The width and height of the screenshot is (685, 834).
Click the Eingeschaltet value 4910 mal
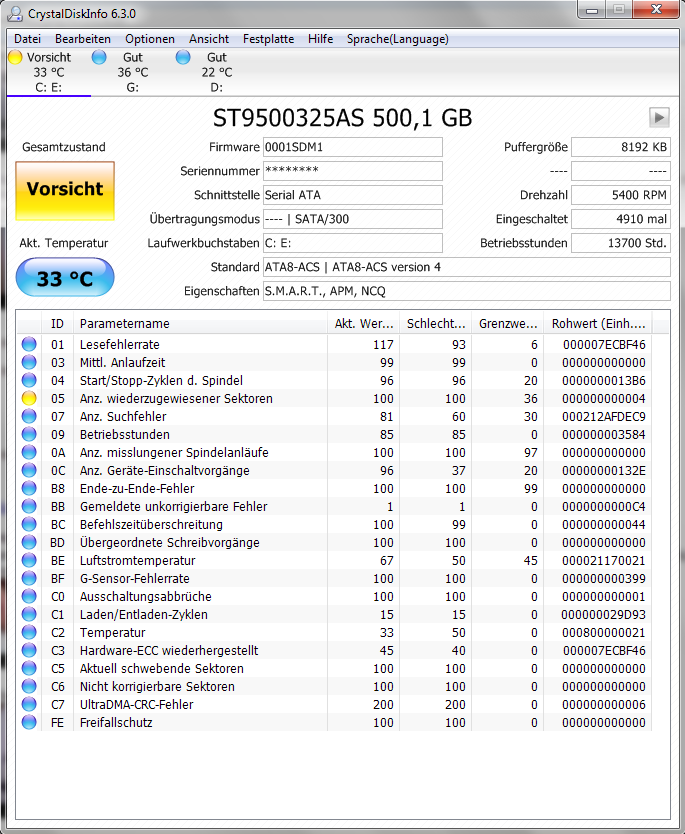pyautogui.click(x=621, y=219)
